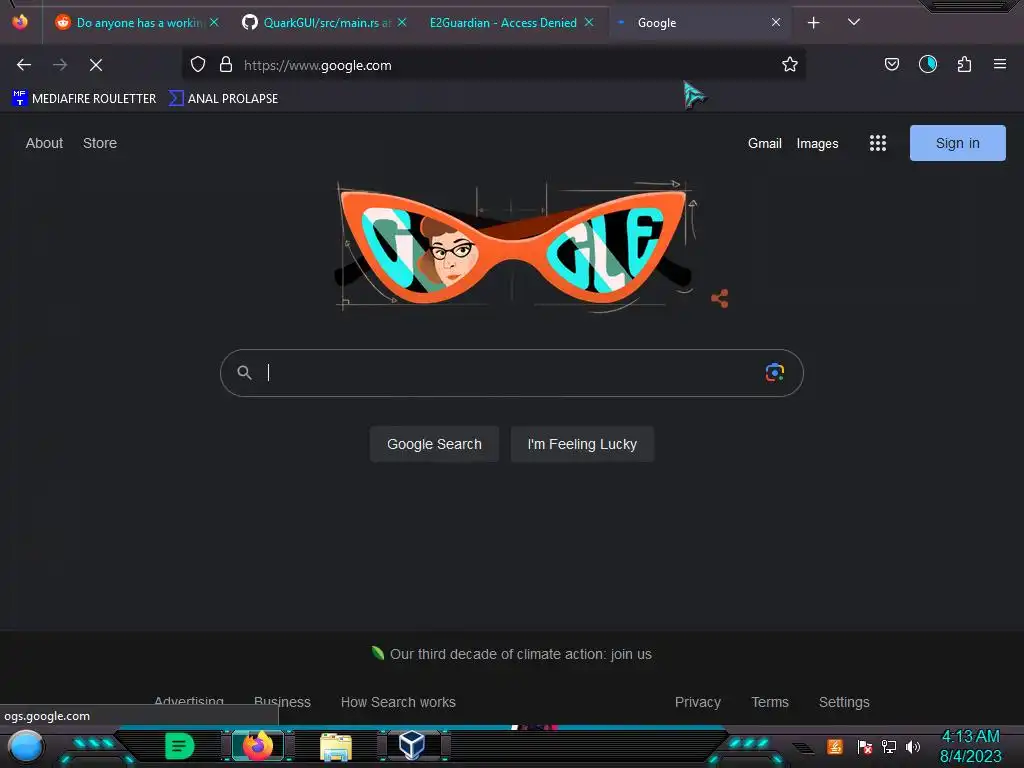Open the climate action join us link

pos(520,654)
